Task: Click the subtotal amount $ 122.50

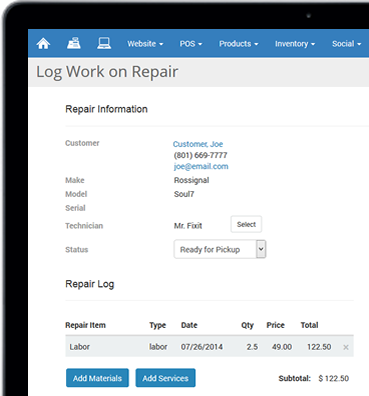Action: coord(333,378)
